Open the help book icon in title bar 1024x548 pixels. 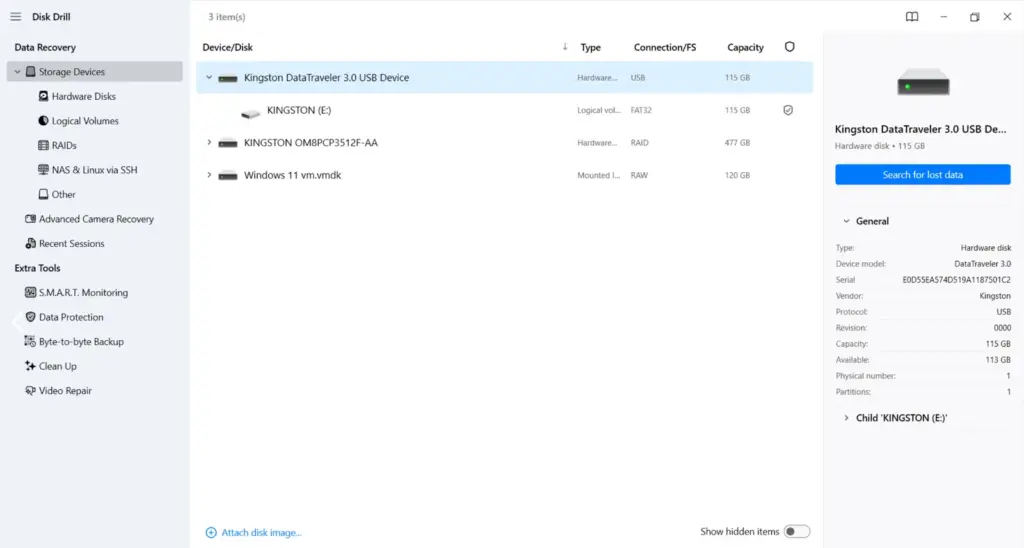[912, 17]
